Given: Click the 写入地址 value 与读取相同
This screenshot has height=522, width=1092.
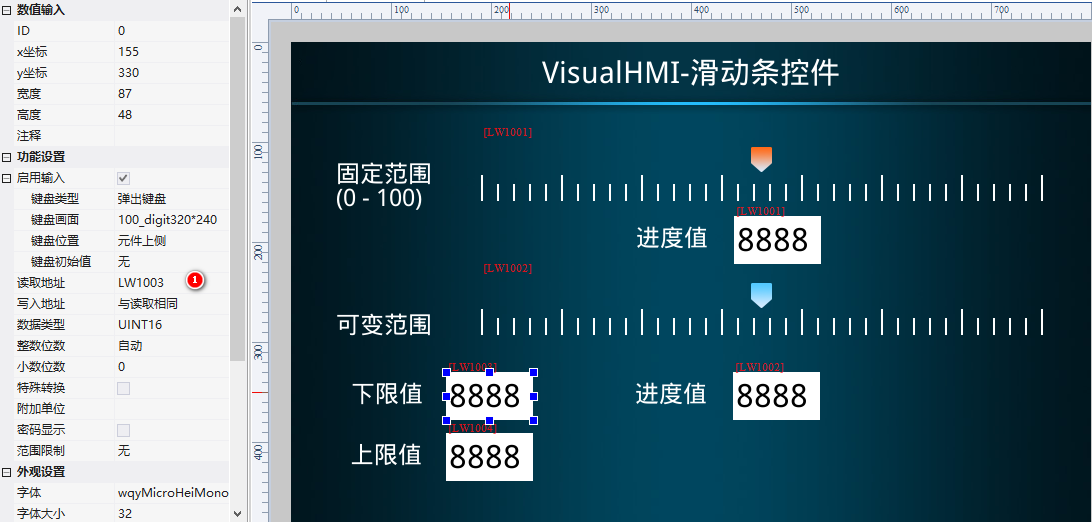Looking at the screenshot, I should click(171, 303).
